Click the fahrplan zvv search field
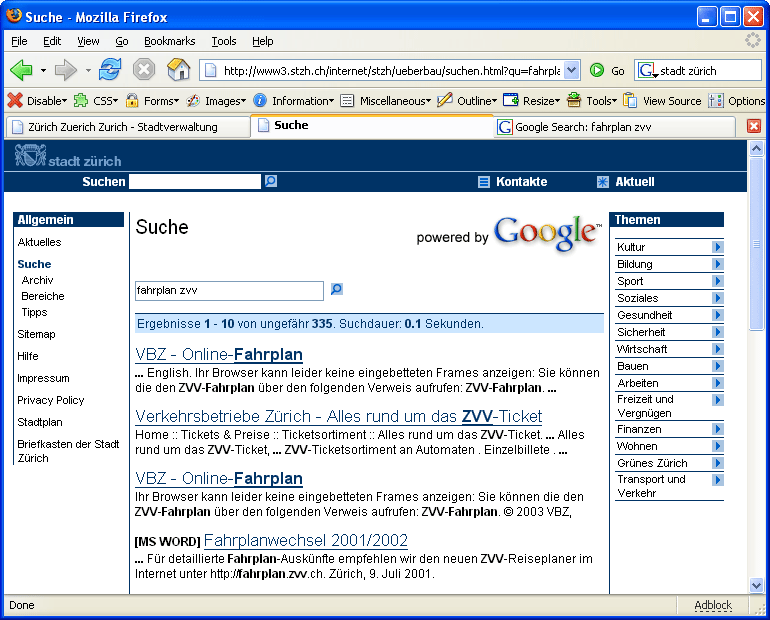Viewport: 770px width, 620px height. pyautogui.click(x=229, y=291)
